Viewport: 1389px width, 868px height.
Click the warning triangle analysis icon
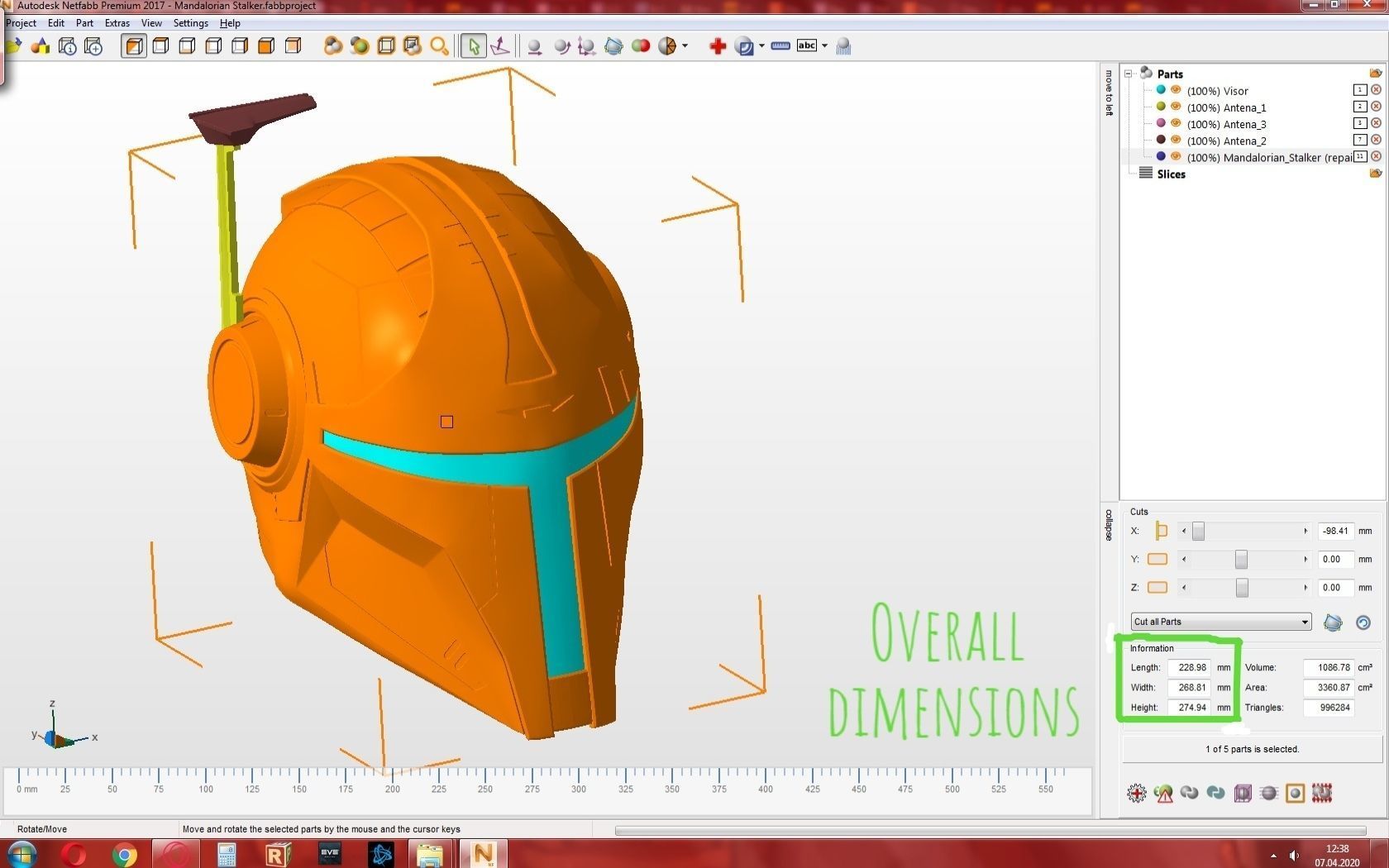(1163, 794)
